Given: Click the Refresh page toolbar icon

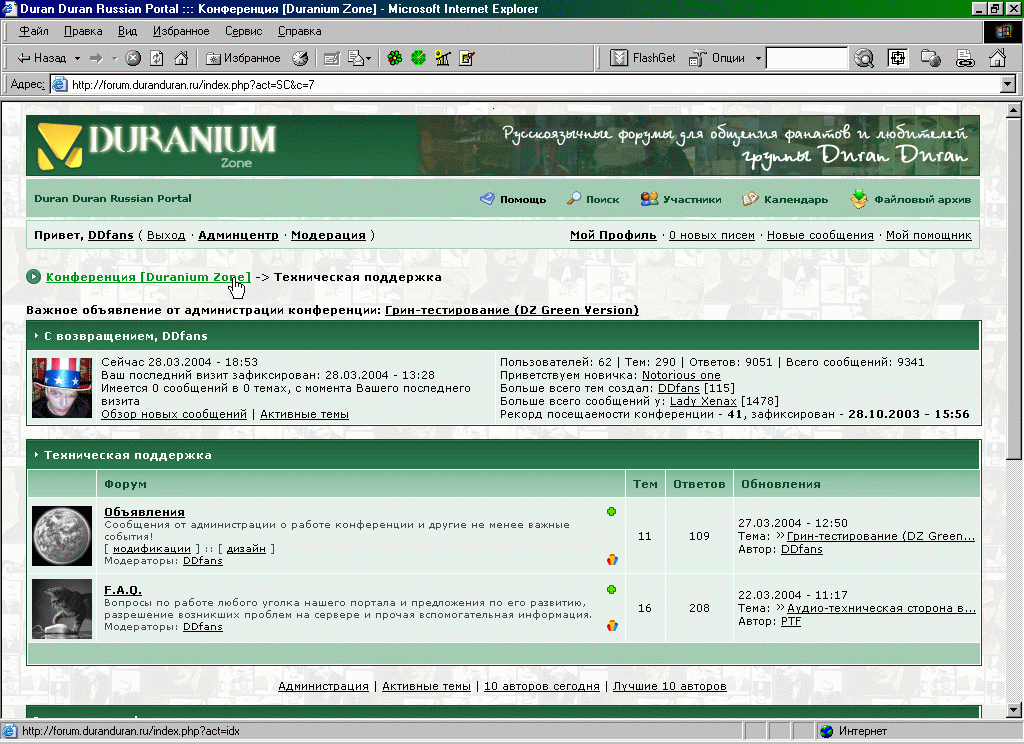Looking at the screenshot, I should click(156, 58).
